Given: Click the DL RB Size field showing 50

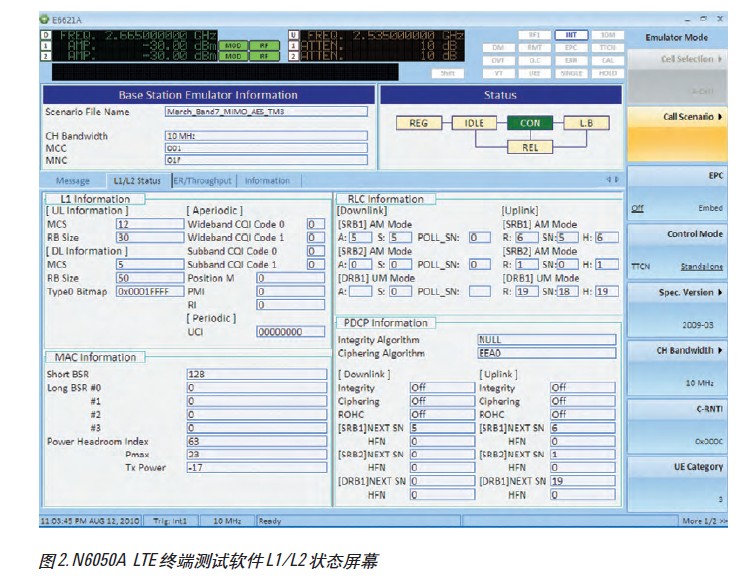Looking at the screenshot, I should (150, 278).
